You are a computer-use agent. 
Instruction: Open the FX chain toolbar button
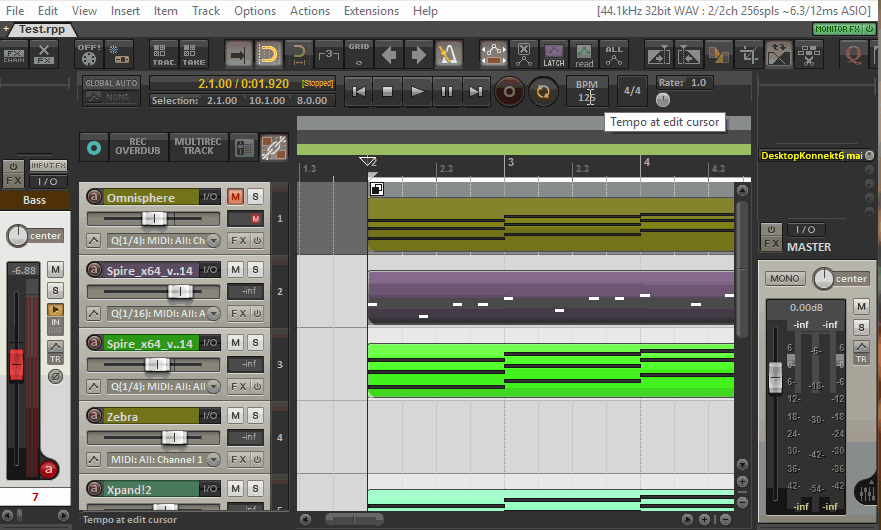pyautogui.click(x=15, y=55)
